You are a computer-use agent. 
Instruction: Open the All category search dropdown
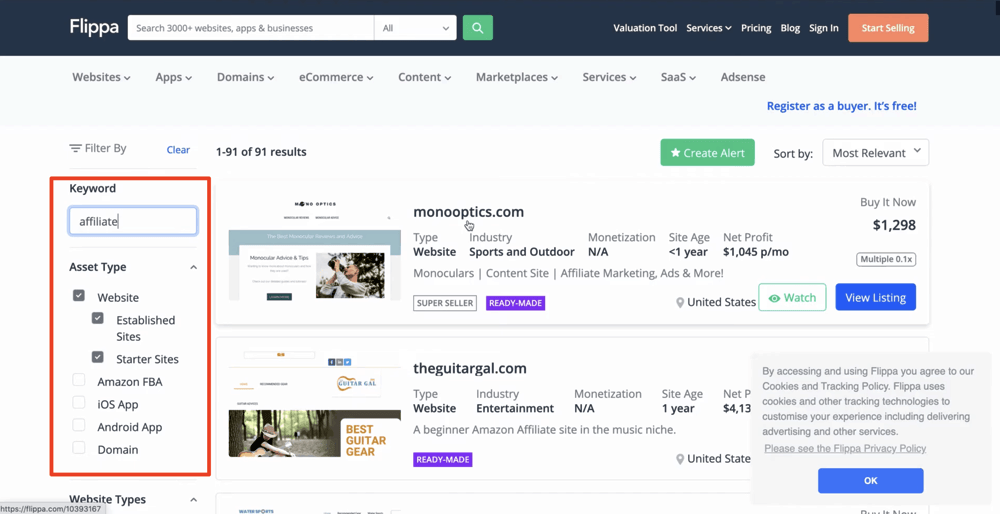click(x=415, y=28)
